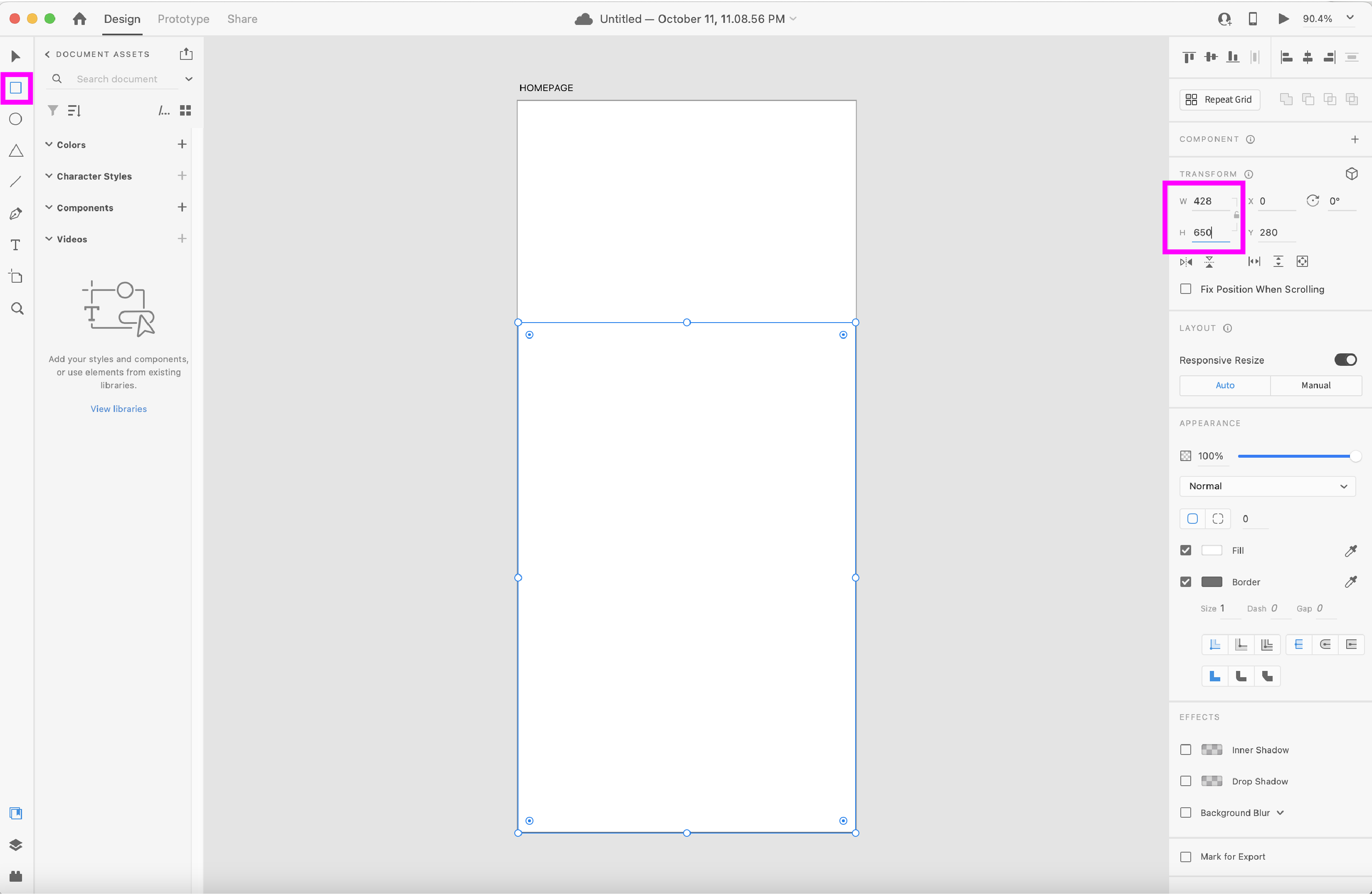Open the View libraries link

(x=118, y=409)
